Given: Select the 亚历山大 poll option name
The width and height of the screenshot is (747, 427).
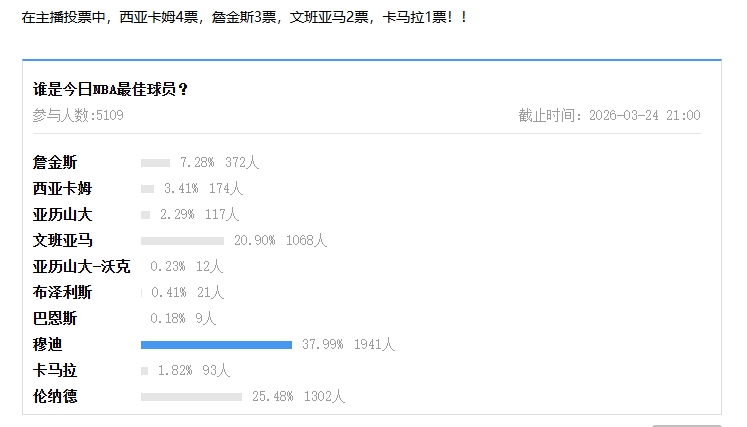Looking at the screenshot, I should pos(63,214).
